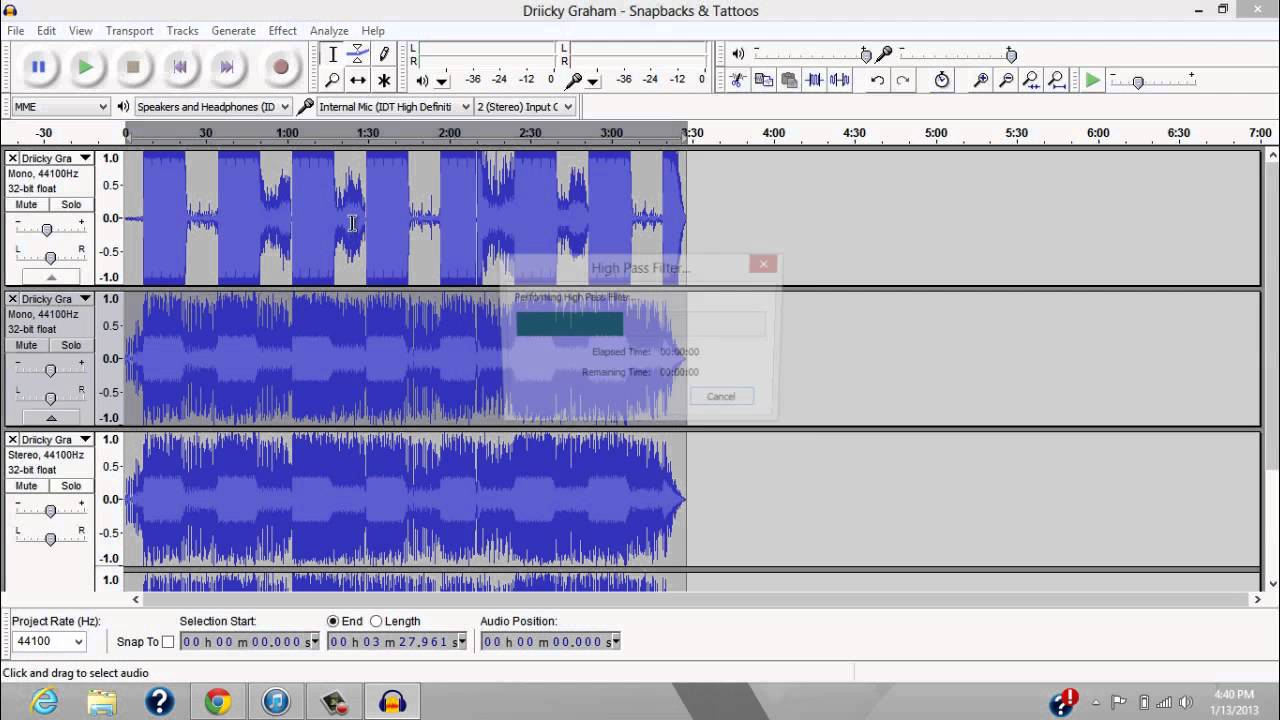1280x720 pixels.
Task: Click the output volume slider knob
Action: (x=866, y=55)
